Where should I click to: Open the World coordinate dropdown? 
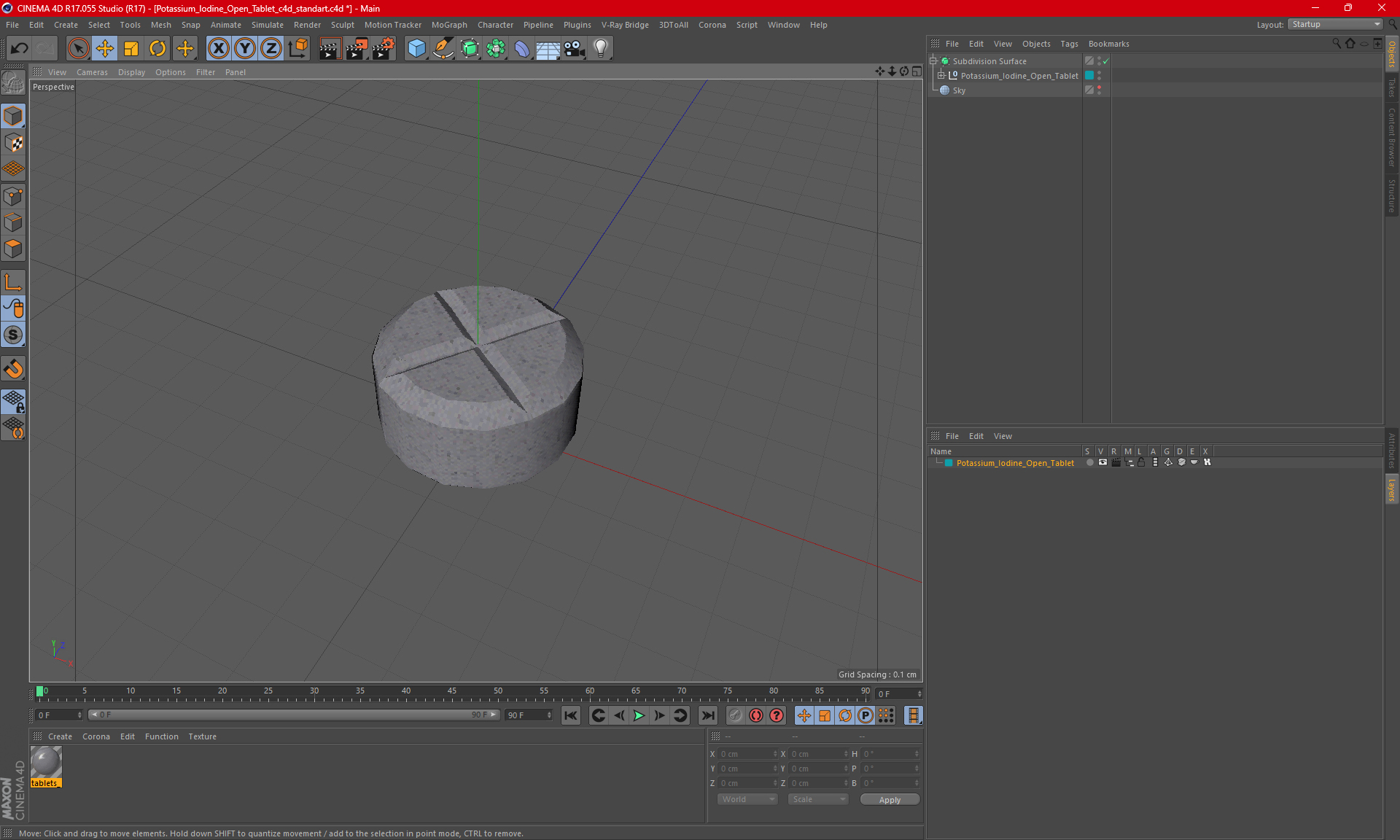click(748, 799)
